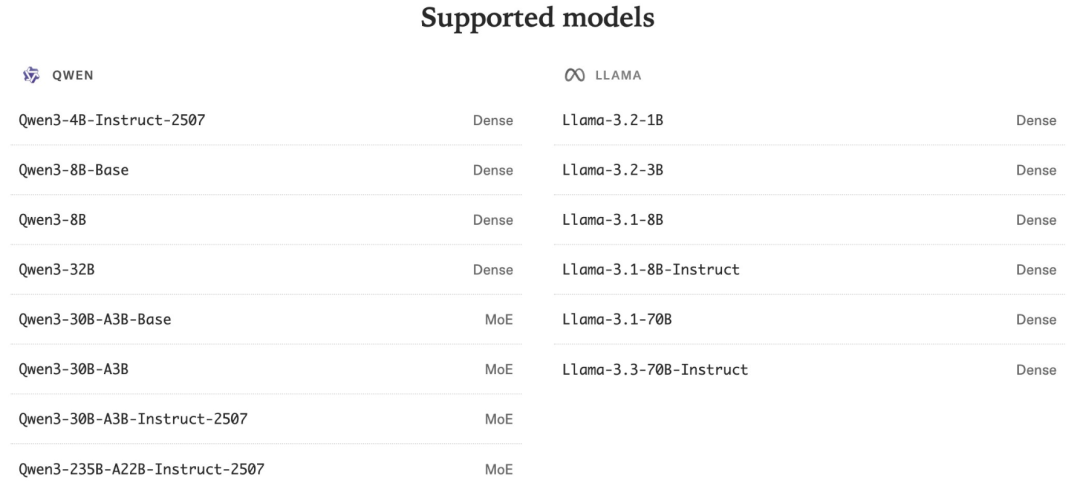This screenshot has width=1080, height=492.
Task: Select the Llama-3.3-70B-Instruct model
Action: [x=656, y=370]
